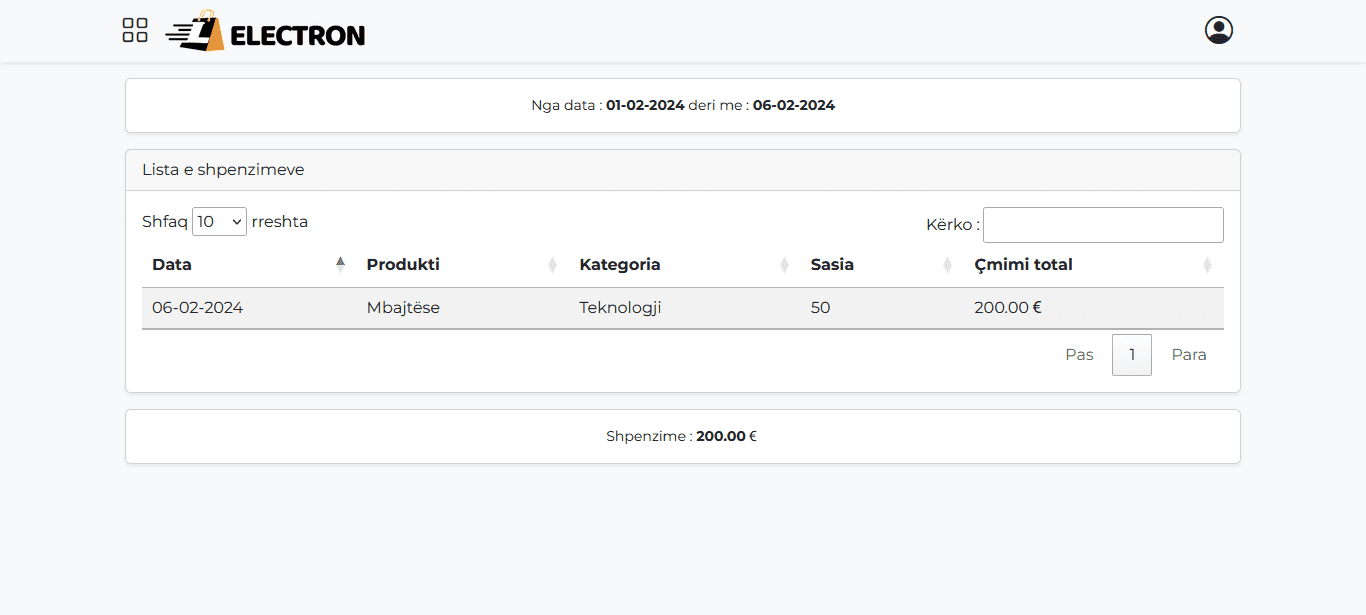Screen dimensions: 1366x615
Task: Click the sort icon in Çmimi total column
Action: [1207, 265]
